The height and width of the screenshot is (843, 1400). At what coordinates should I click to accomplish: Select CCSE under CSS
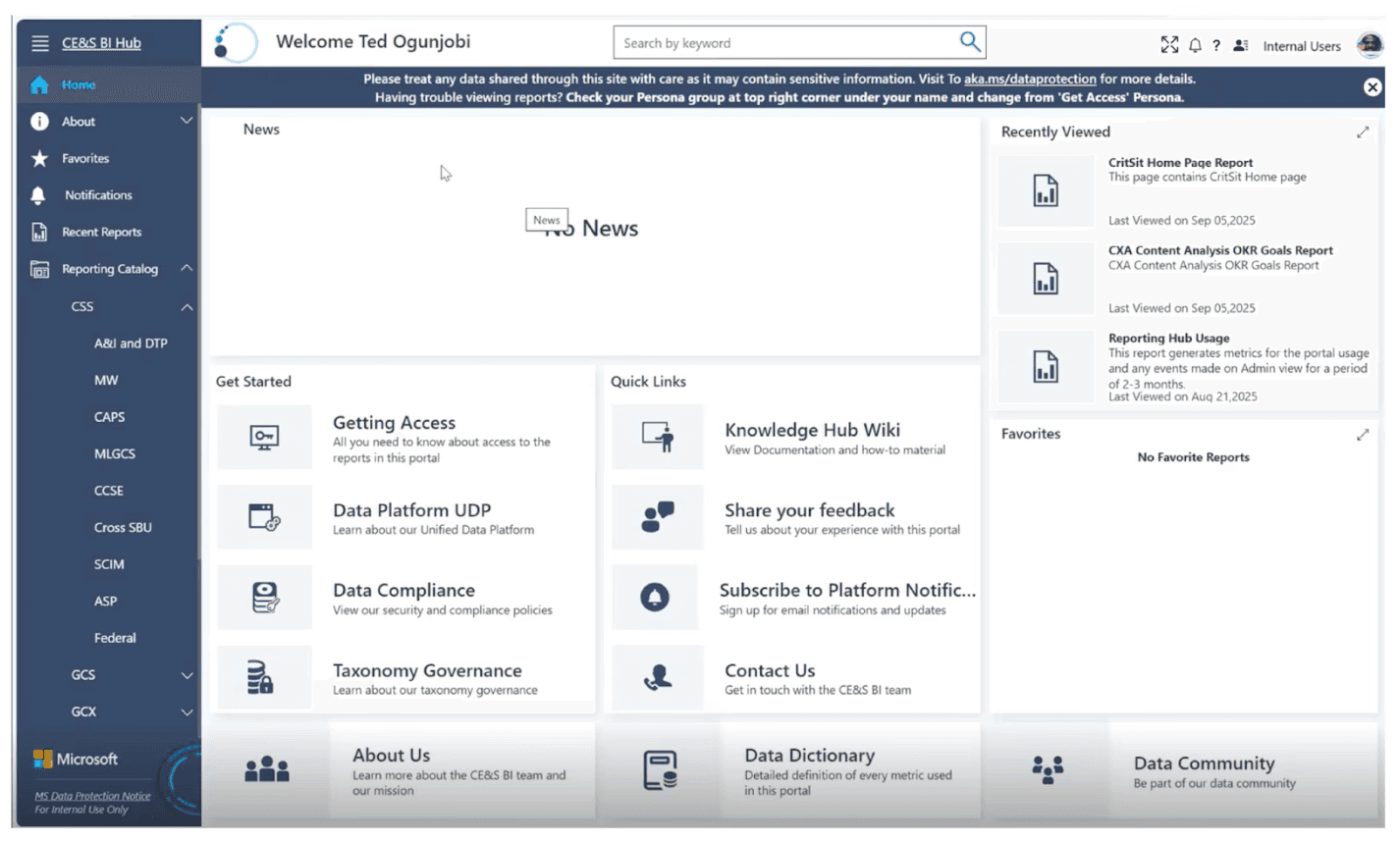(x=108, y=491)
